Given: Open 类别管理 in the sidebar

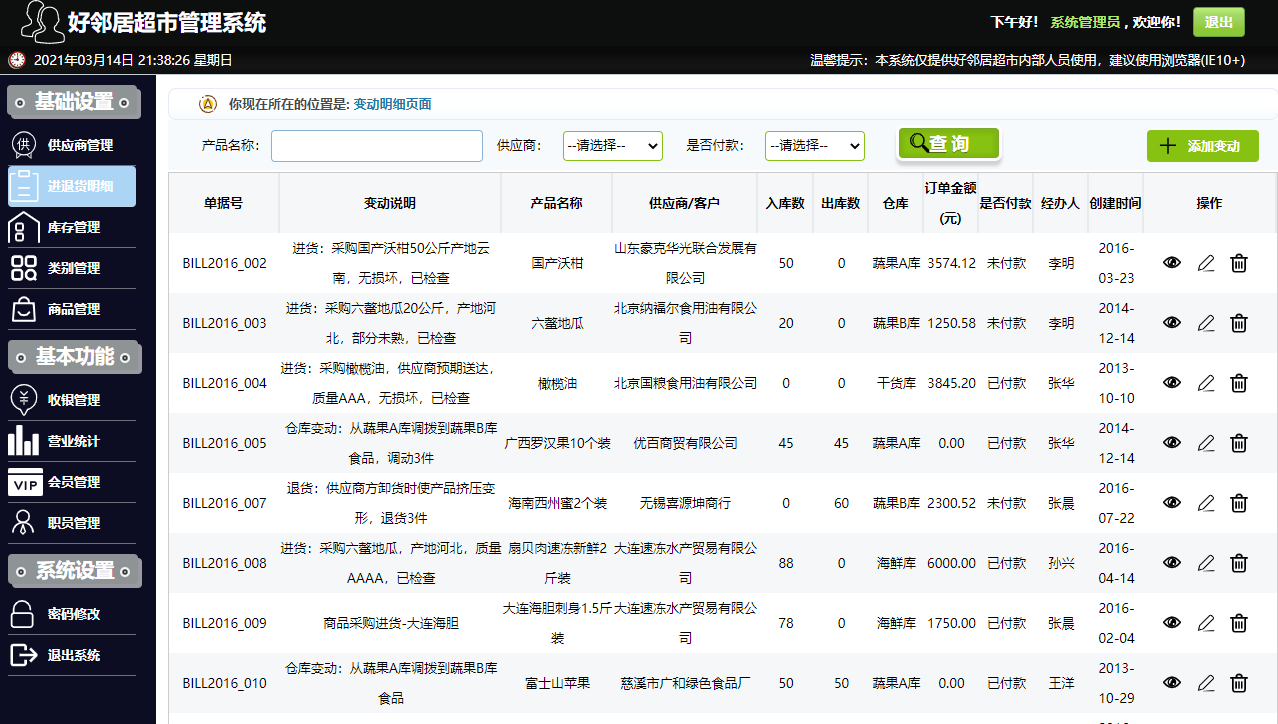Looking at the screenshot, I should click(72, 268).
